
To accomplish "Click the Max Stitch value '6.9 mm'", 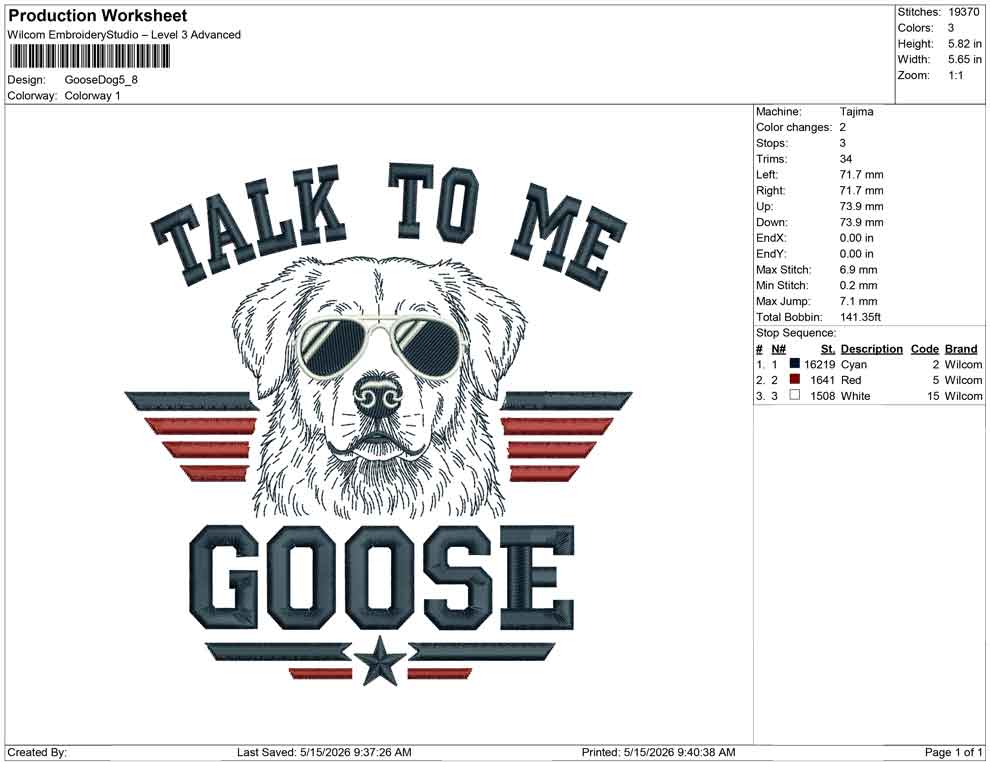I will point(858,270).
